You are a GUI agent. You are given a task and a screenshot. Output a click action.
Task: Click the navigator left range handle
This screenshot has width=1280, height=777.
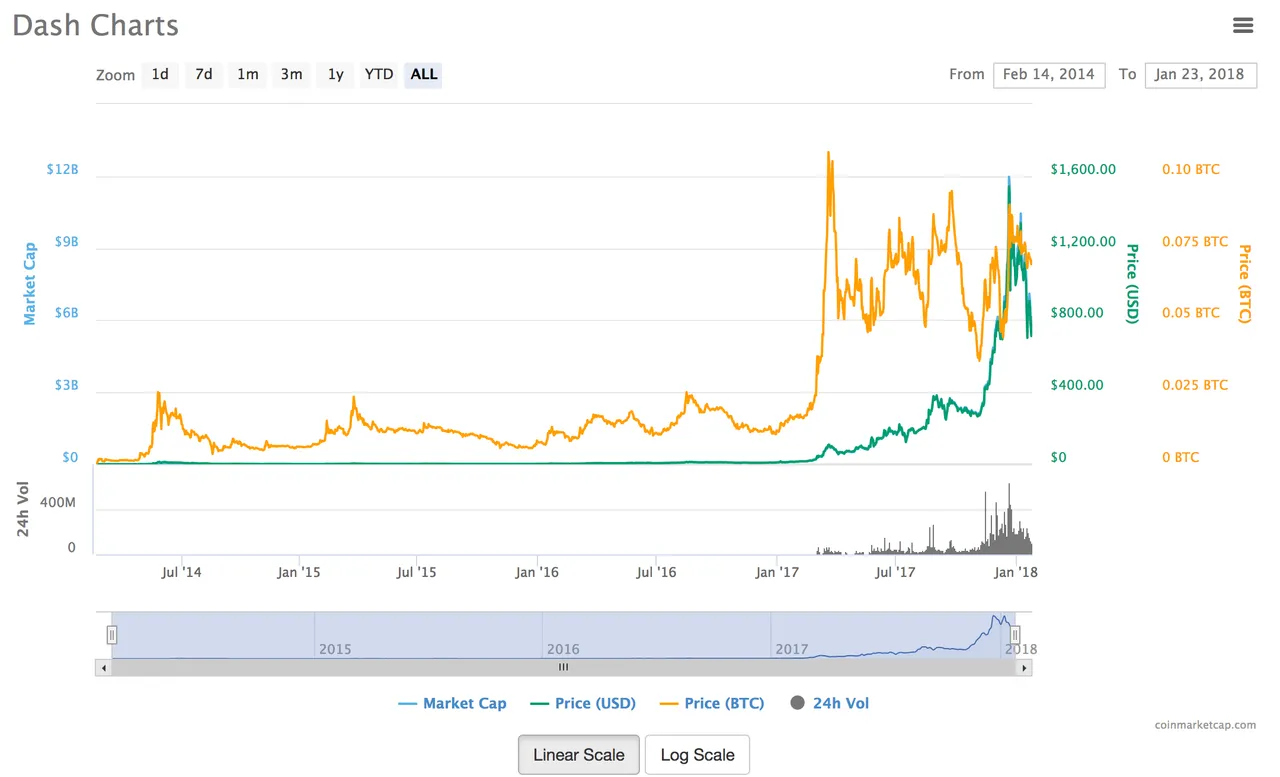pos(112,634)
